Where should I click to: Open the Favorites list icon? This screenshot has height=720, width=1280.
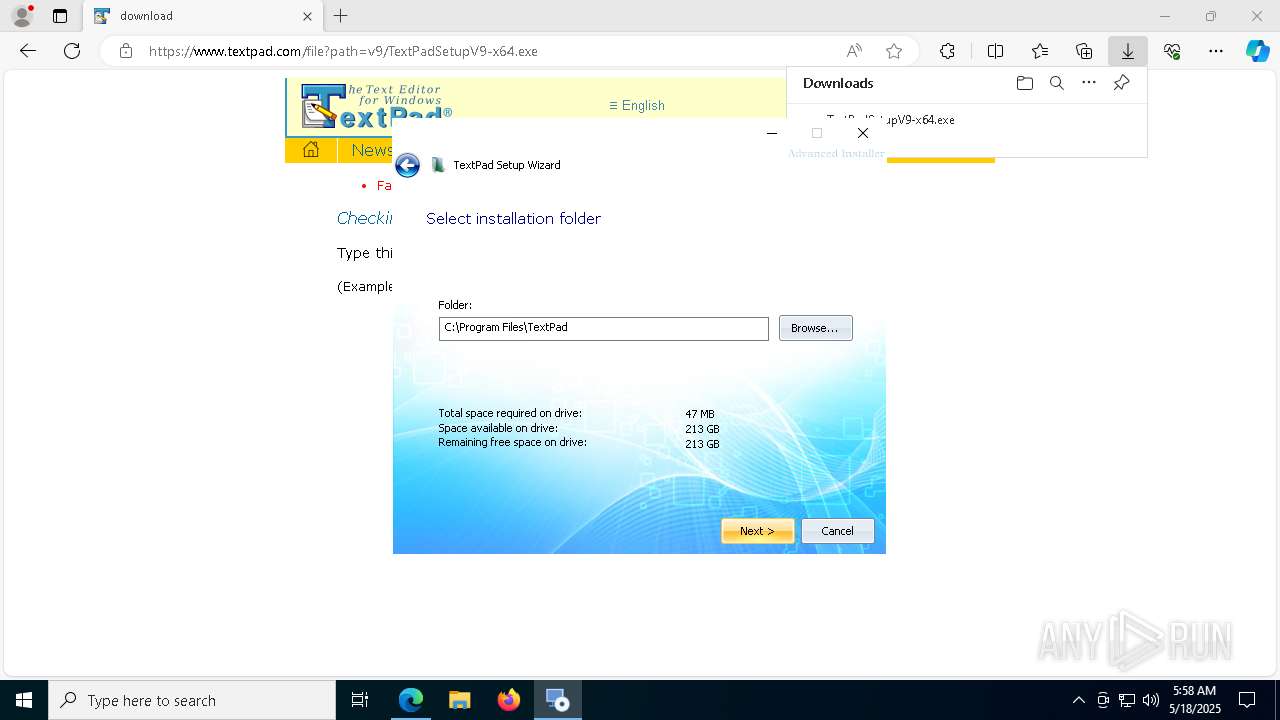(1040, 51)
